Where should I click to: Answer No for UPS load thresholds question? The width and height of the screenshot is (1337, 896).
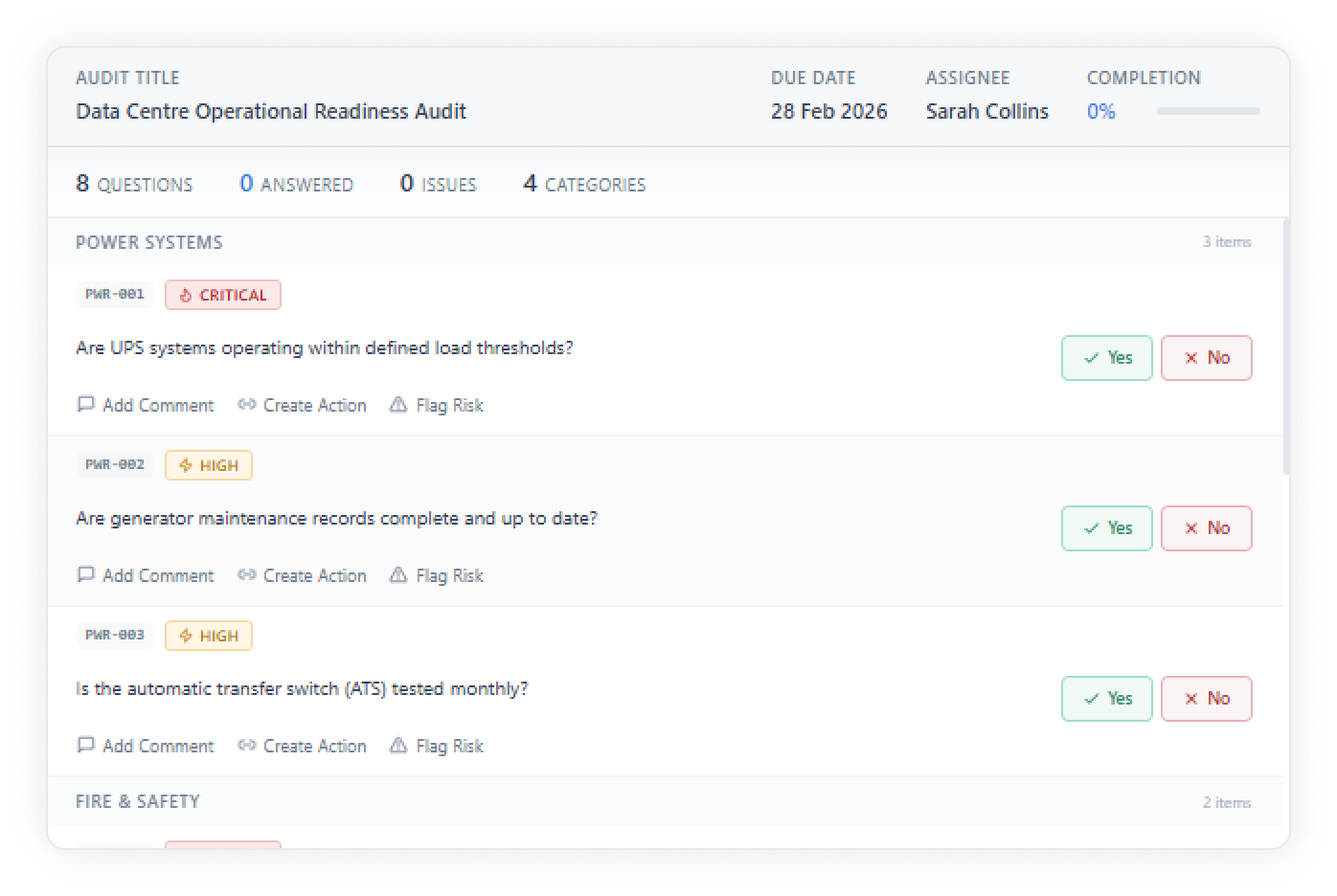point(1206,358)
